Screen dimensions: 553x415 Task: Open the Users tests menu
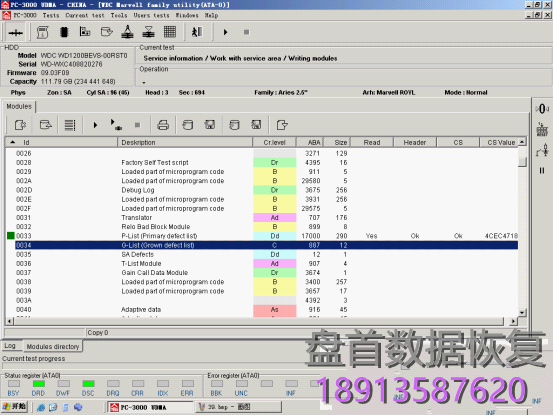pos(151,16)
